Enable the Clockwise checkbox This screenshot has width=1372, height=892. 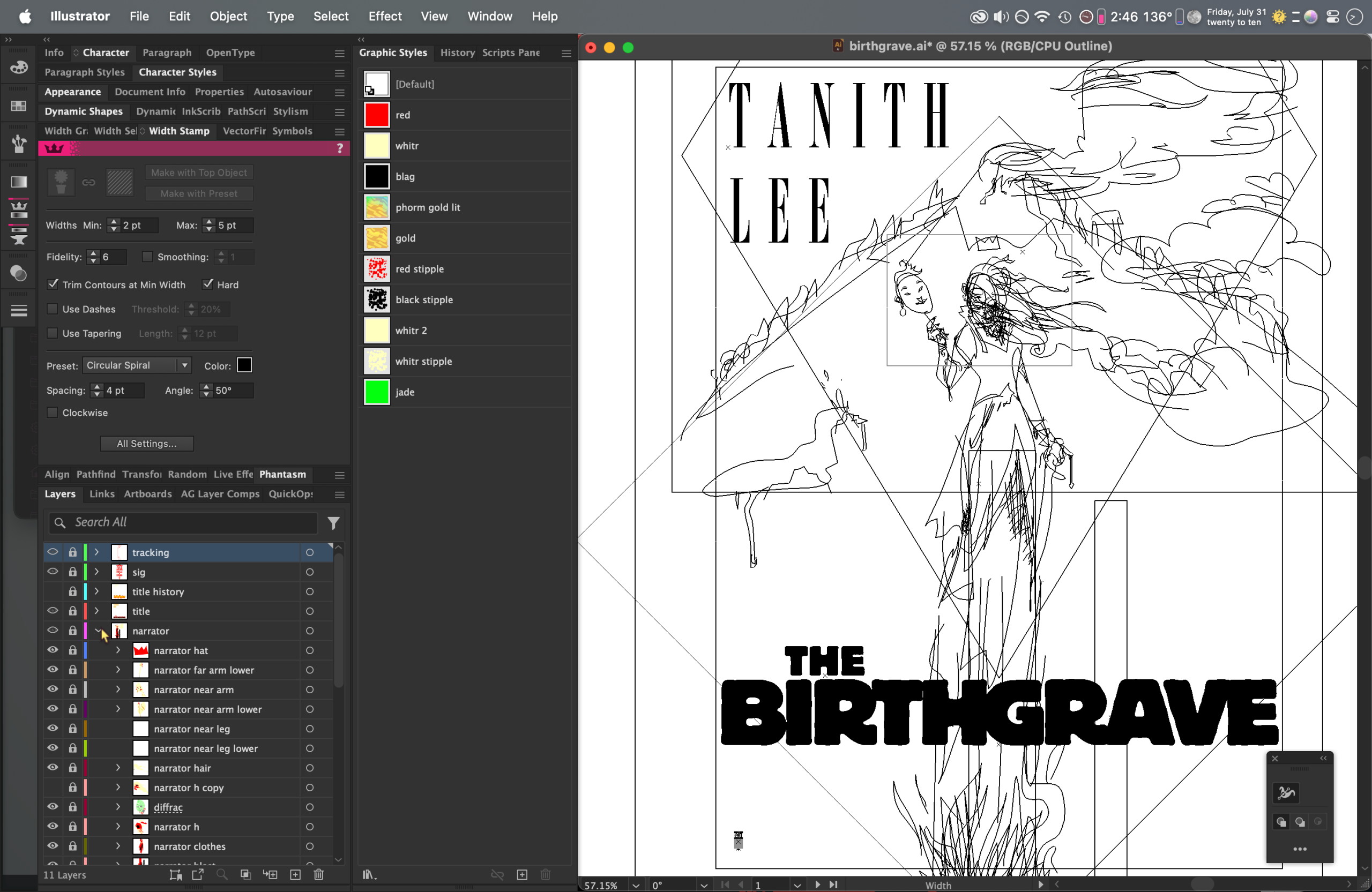pos(53,413)
